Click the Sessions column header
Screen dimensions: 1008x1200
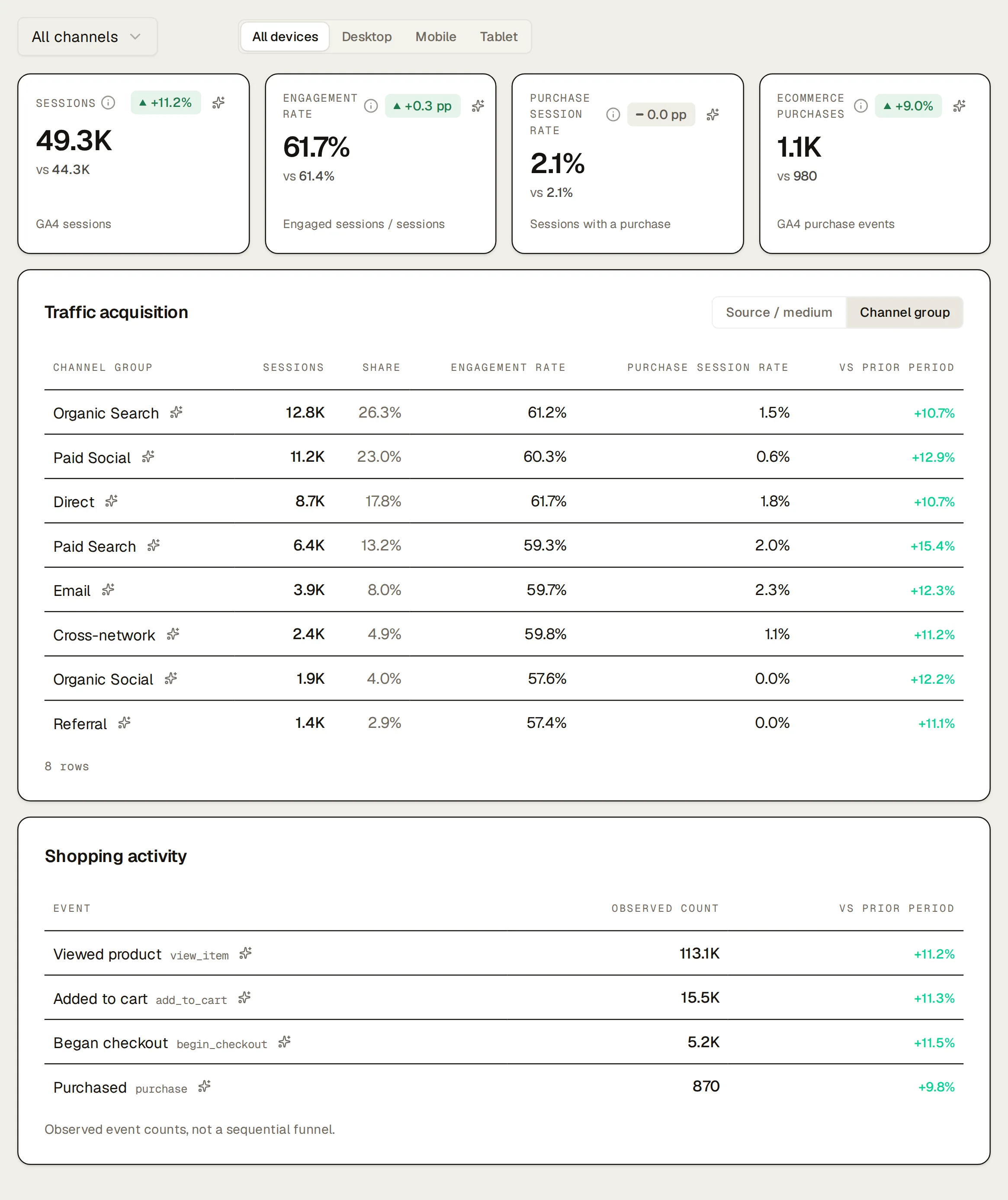[x=293, y=367]
